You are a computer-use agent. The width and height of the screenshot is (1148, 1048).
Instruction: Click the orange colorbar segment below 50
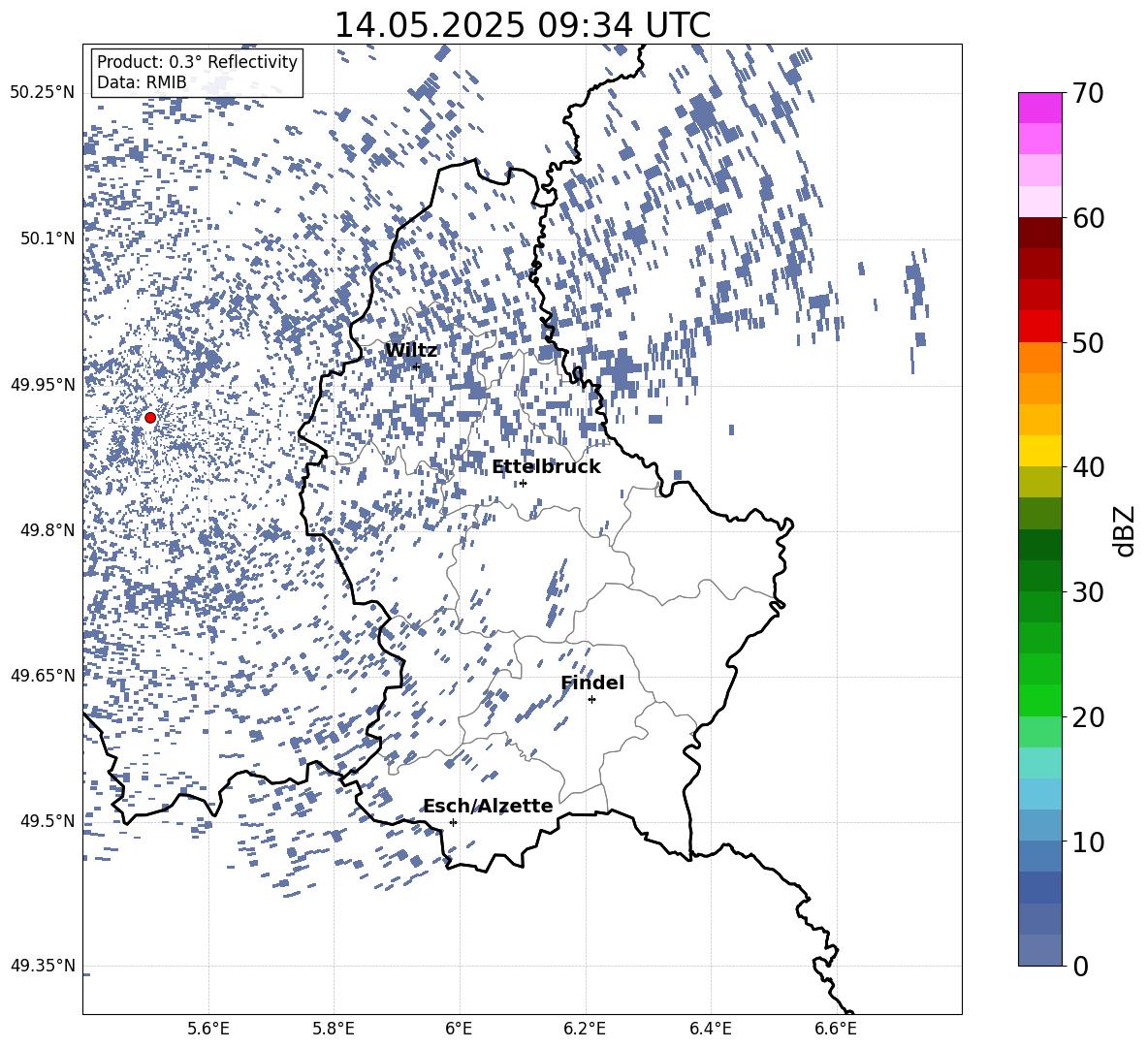pyautogui.click(x=1040, y=358)
